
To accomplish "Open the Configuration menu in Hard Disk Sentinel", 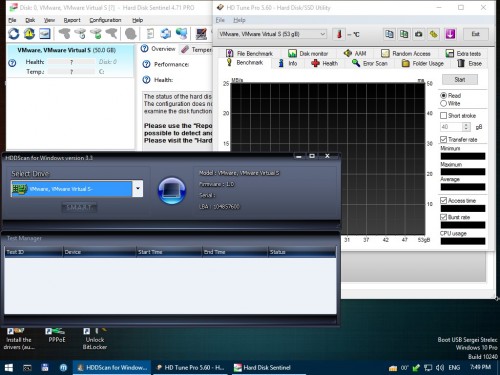I will [105, 20].
